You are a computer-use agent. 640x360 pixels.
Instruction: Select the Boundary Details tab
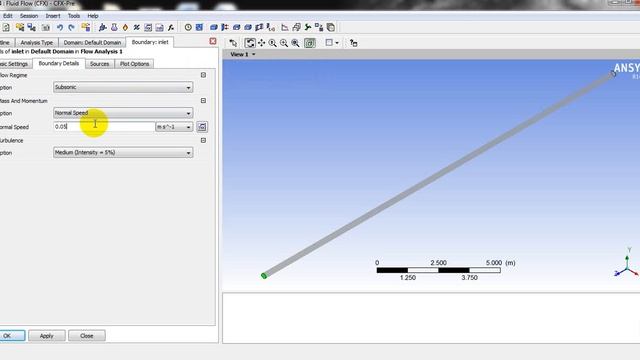coord(59,64)
